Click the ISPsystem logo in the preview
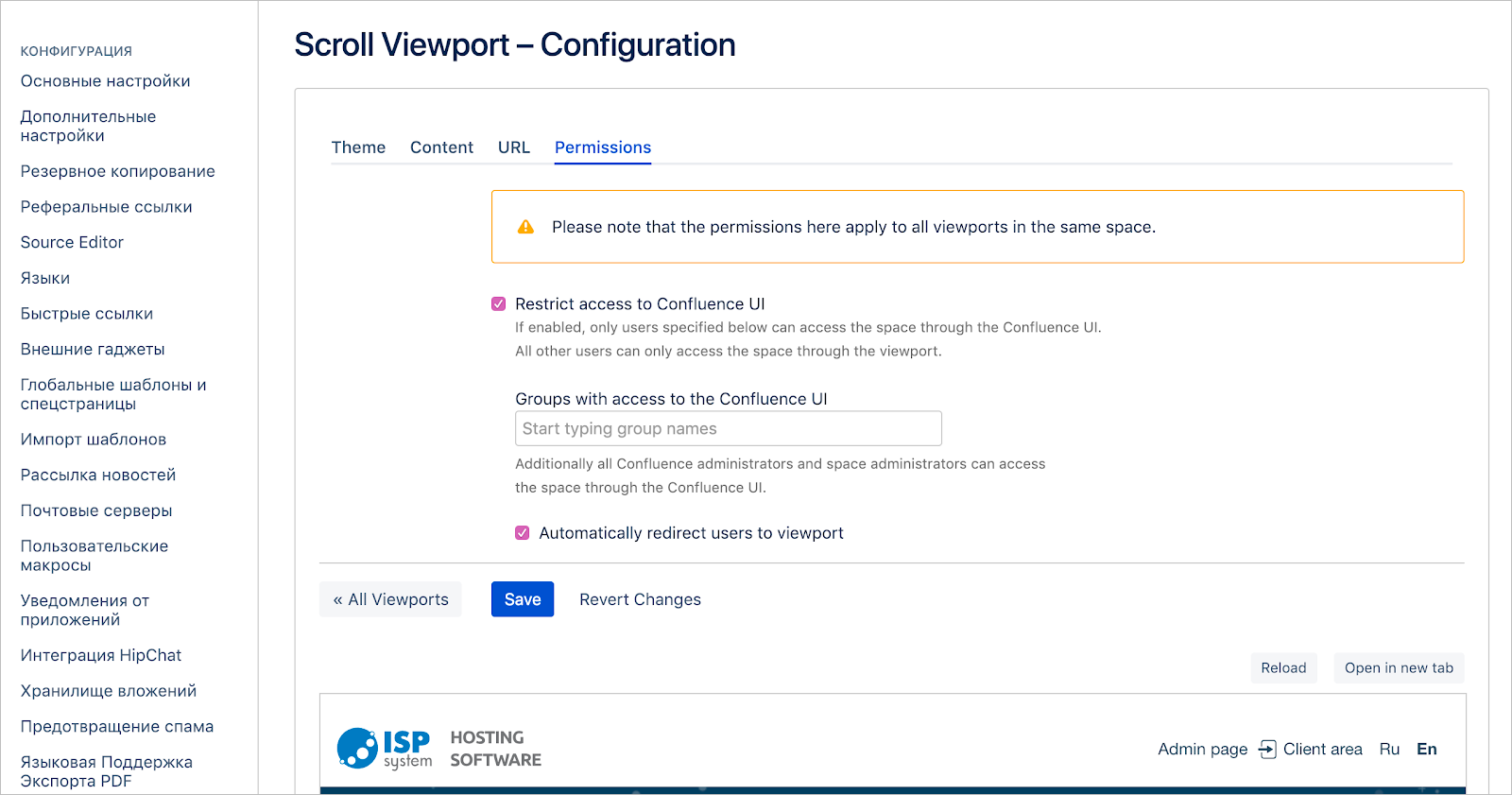This screenshot has width=1512, height=795. (385, 749)
